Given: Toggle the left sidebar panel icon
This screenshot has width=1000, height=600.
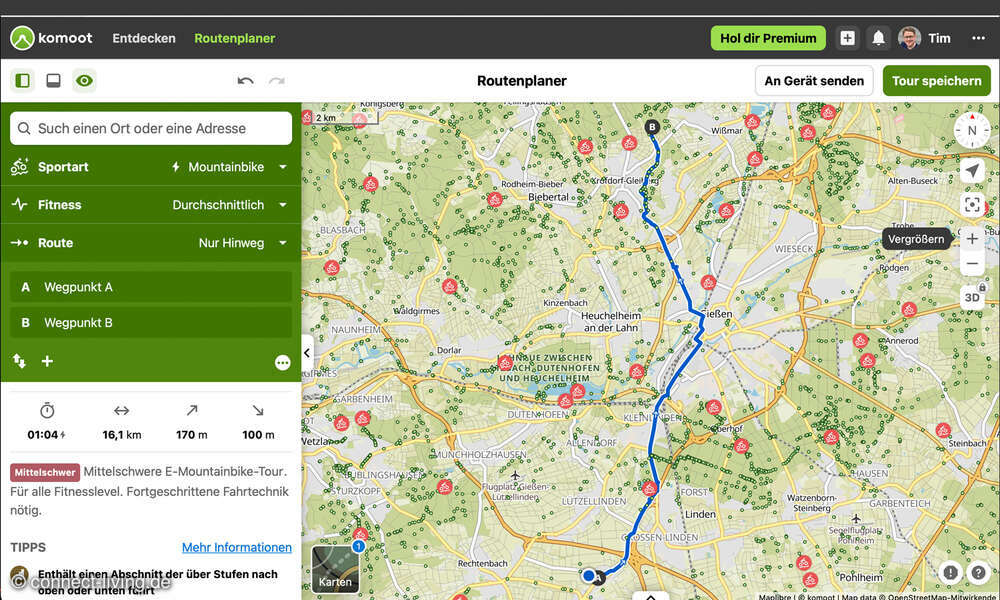Looking at the screenshot, I should [22, 80].
